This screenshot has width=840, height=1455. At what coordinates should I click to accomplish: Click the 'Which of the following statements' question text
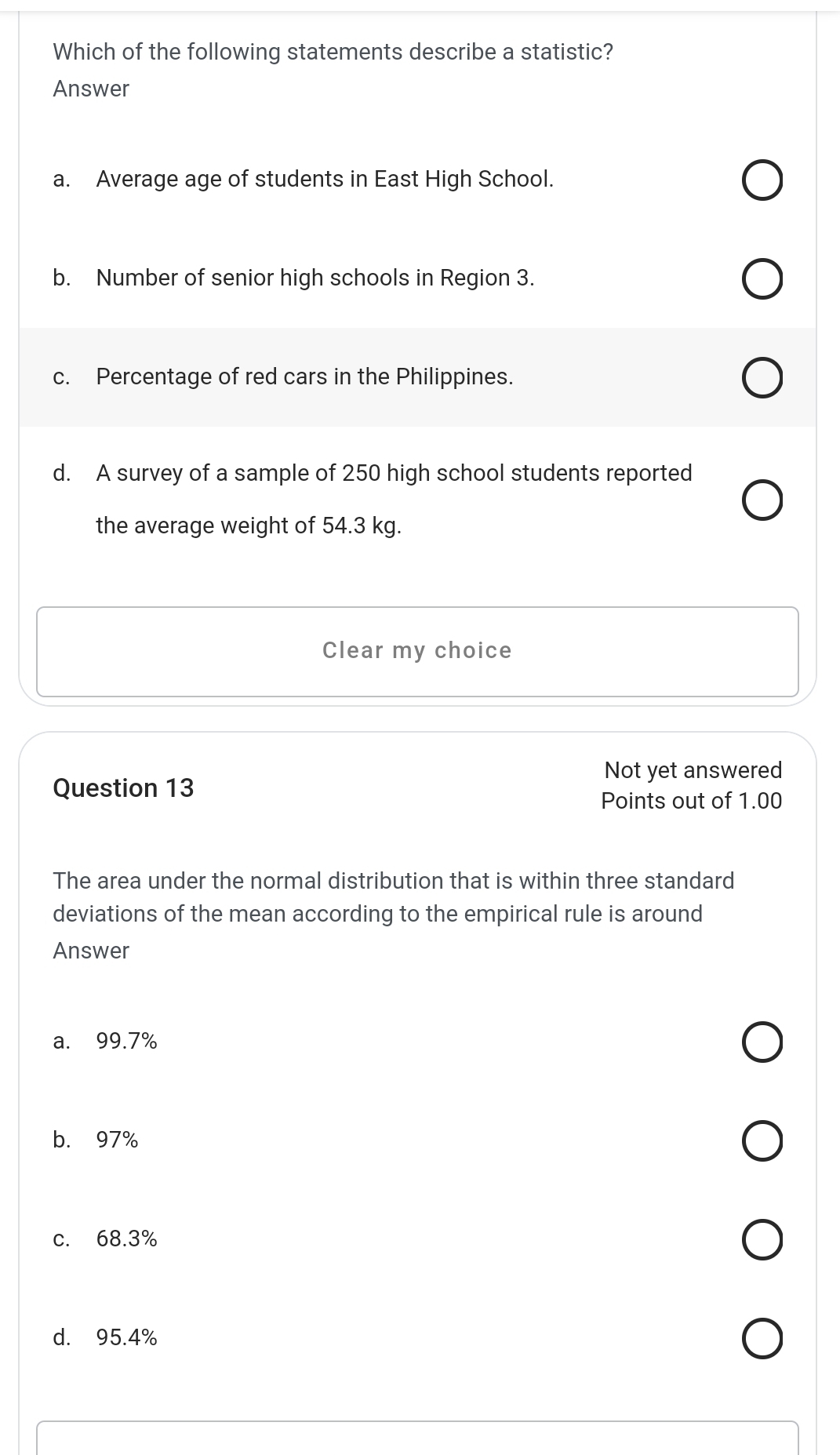click(x=333, y=53)
